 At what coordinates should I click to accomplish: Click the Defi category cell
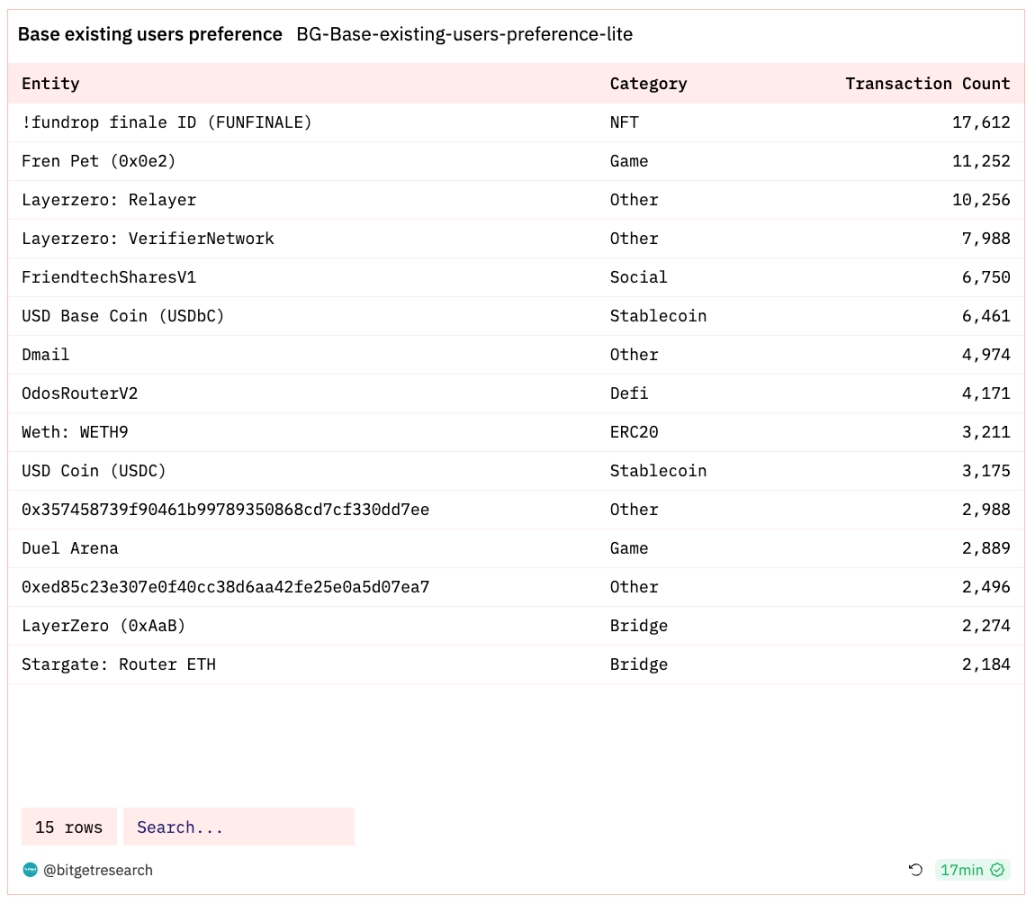coord(629,393)
